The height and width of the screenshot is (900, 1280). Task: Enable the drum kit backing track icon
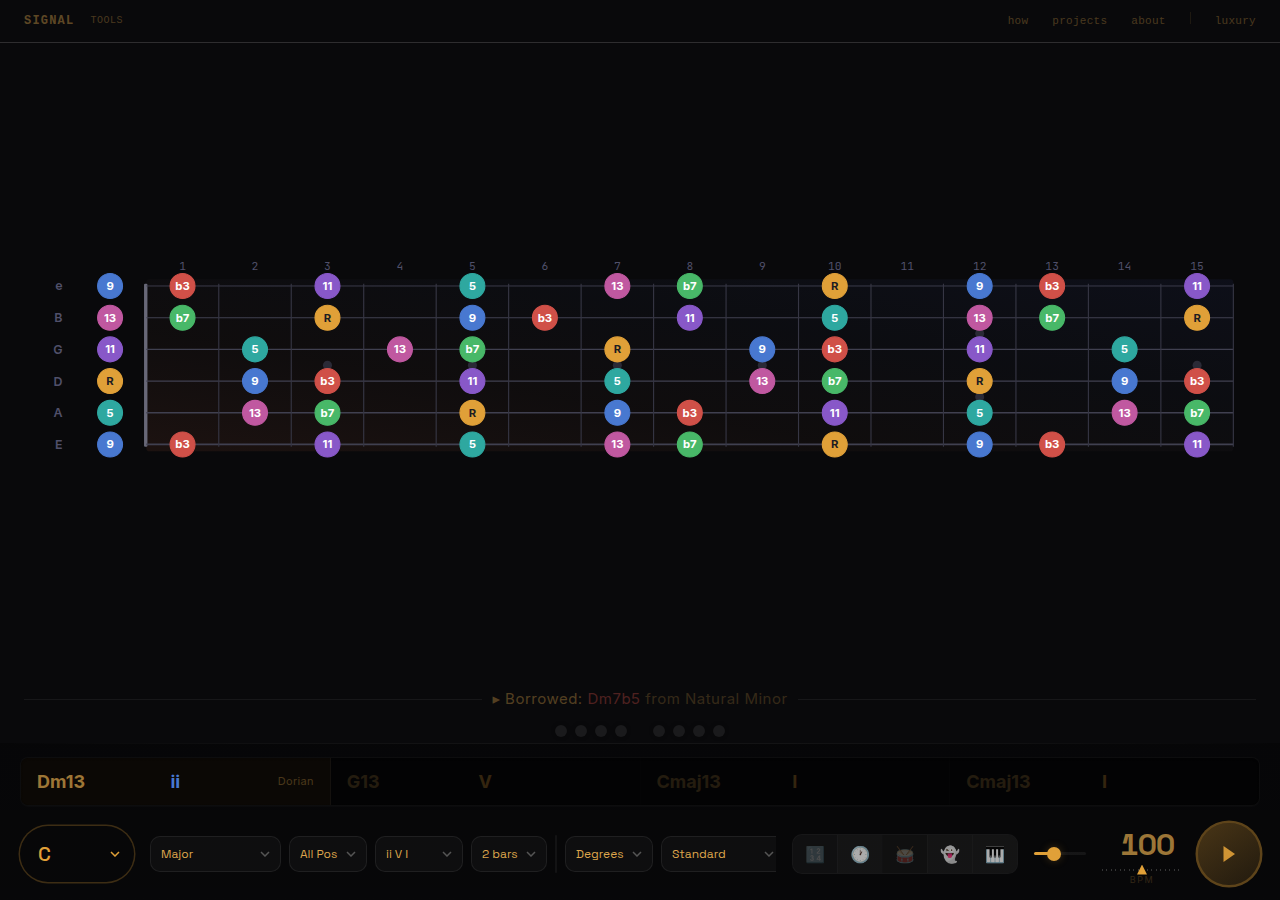(x=904, y=854)
